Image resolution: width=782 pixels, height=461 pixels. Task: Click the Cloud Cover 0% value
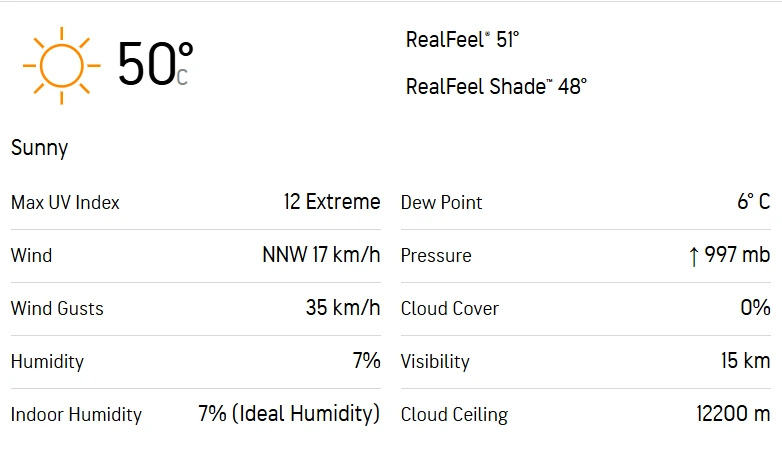point(755,308)
